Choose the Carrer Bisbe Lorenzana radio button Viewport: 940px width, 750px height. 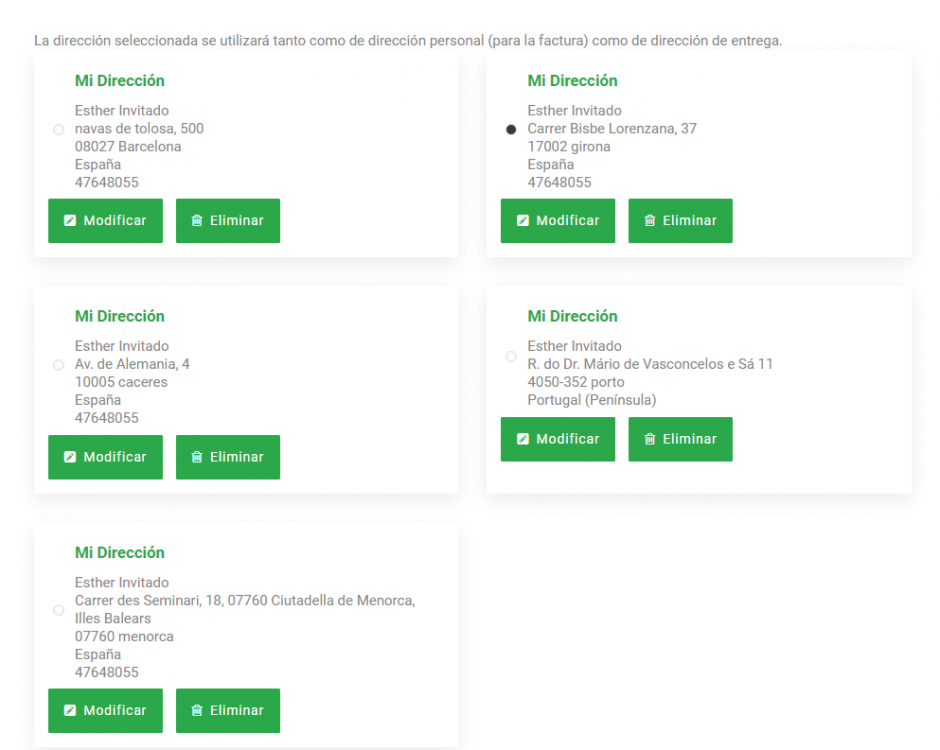(x=511, y=129)
